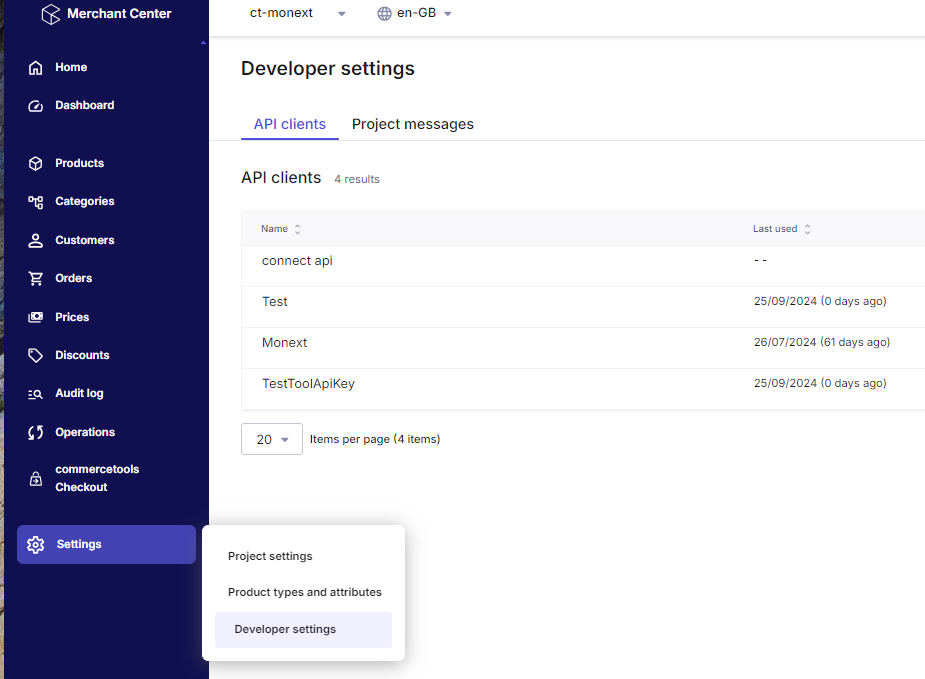This screenshot has width=925, height=679.
Task: Click the Operations sync arrows icon
Action: (x=35, y=432)
